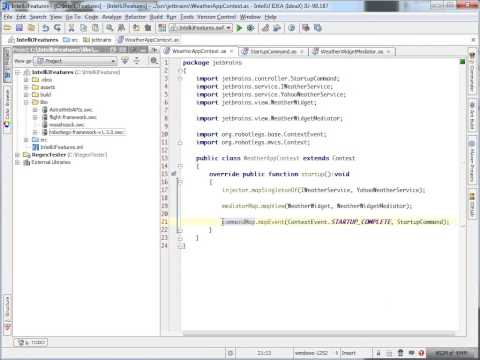Viewport: 480px width, 360px height.
Task: Click IntelliJFeatures in the navigation bar
Action: point(33,40)
